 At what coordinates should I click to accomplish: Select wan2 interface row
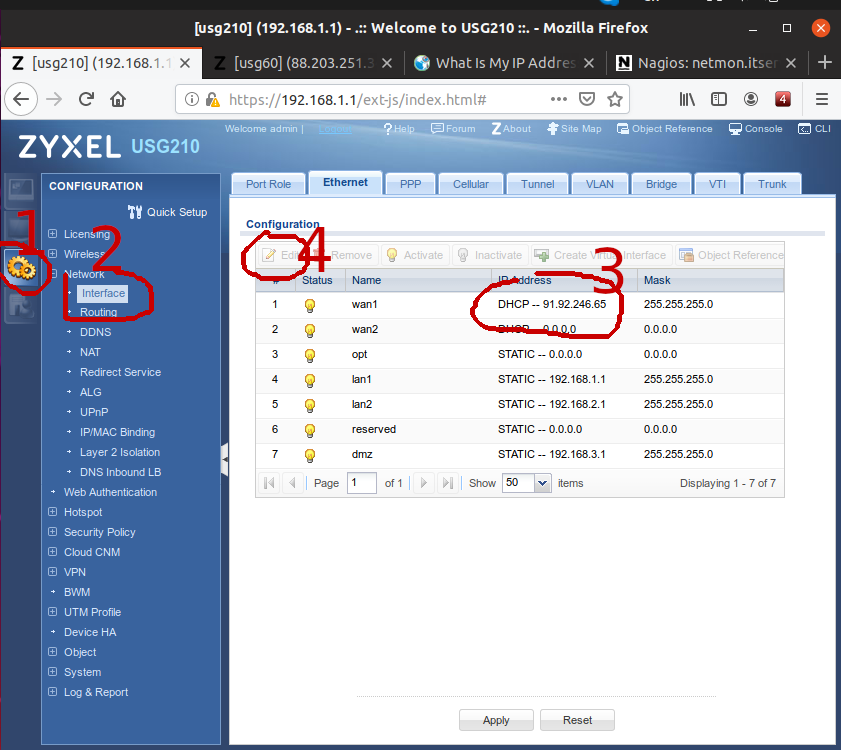coord(520,329)
